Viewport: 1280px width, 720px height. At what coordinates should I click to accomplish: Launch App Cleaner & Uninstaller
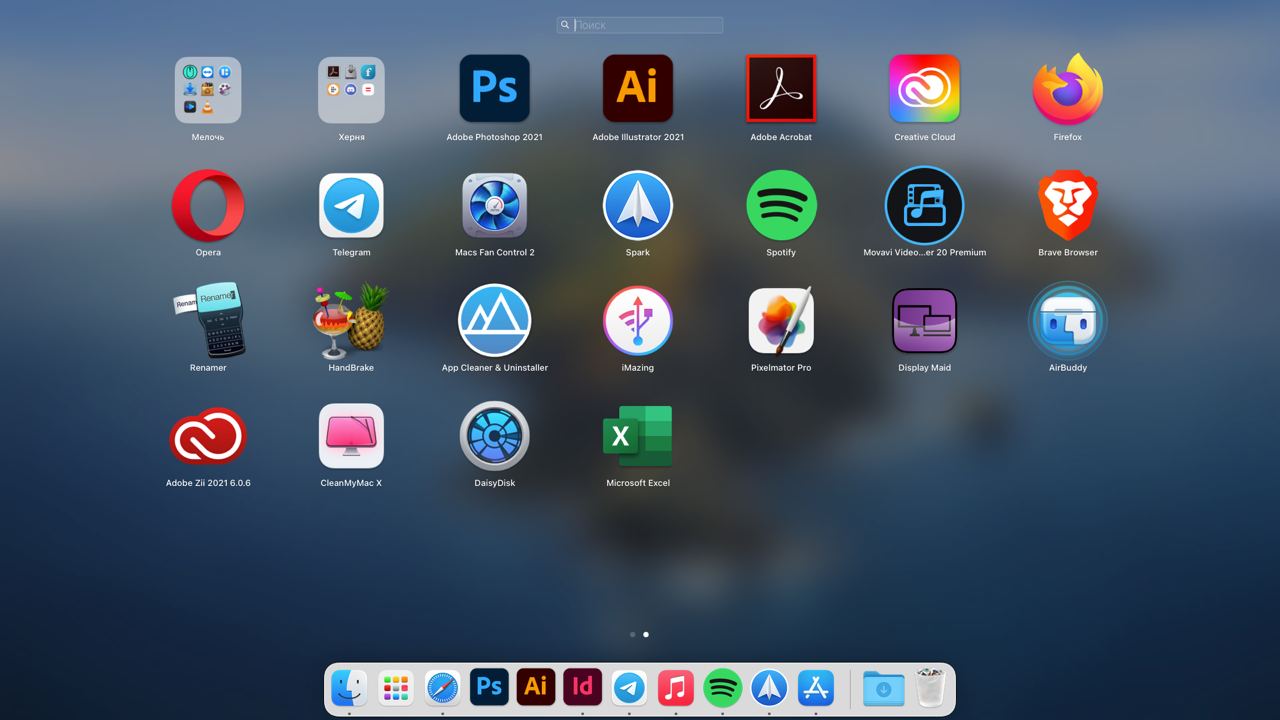494,320
